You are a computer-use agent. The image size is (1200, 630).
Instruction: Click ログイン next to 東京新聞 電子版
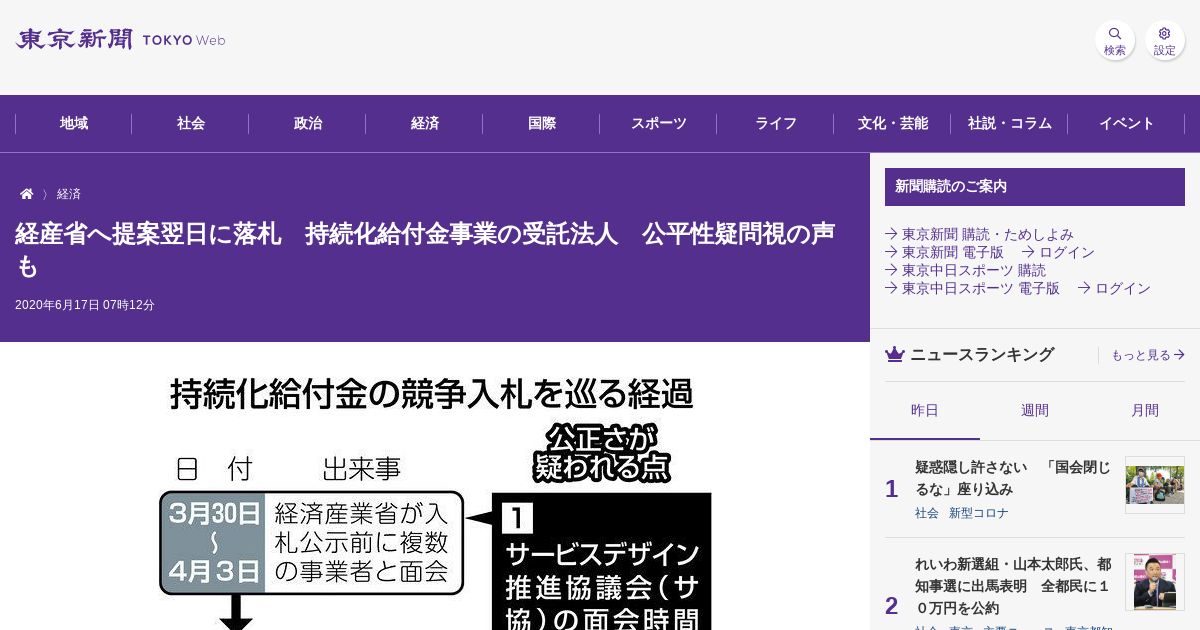(x=1058, y=252)
